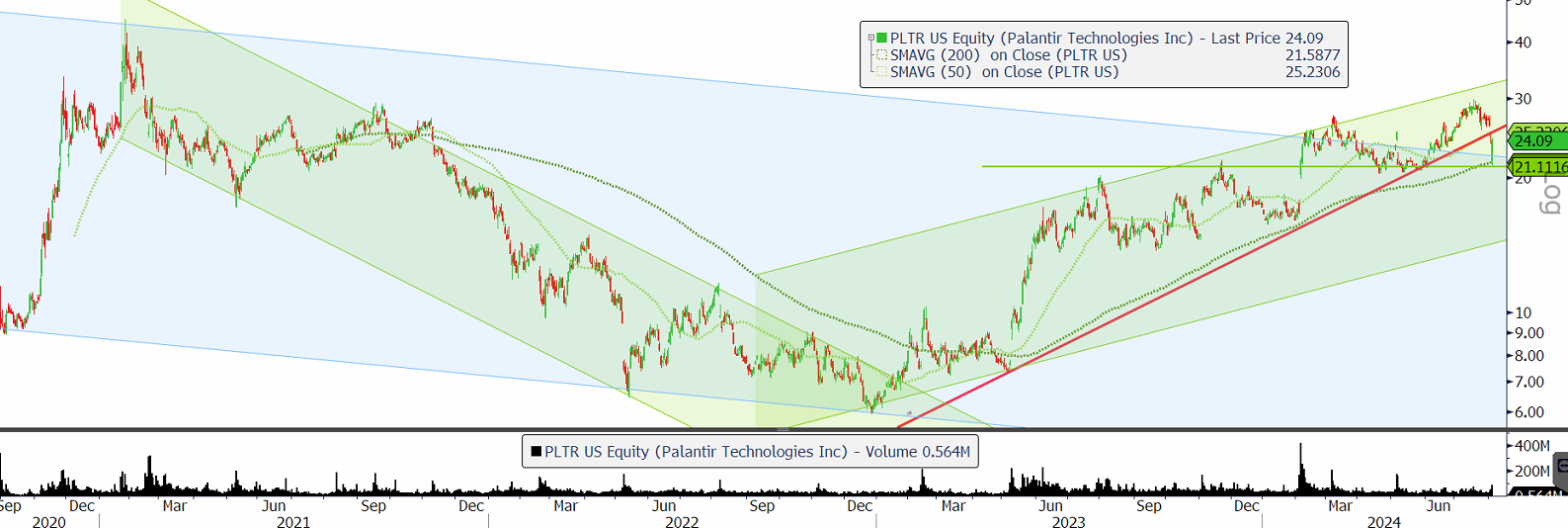Select the PLTR Volume 0.564M legend label
Viewport: 1568px width, 528px height.
coord(757,452)
